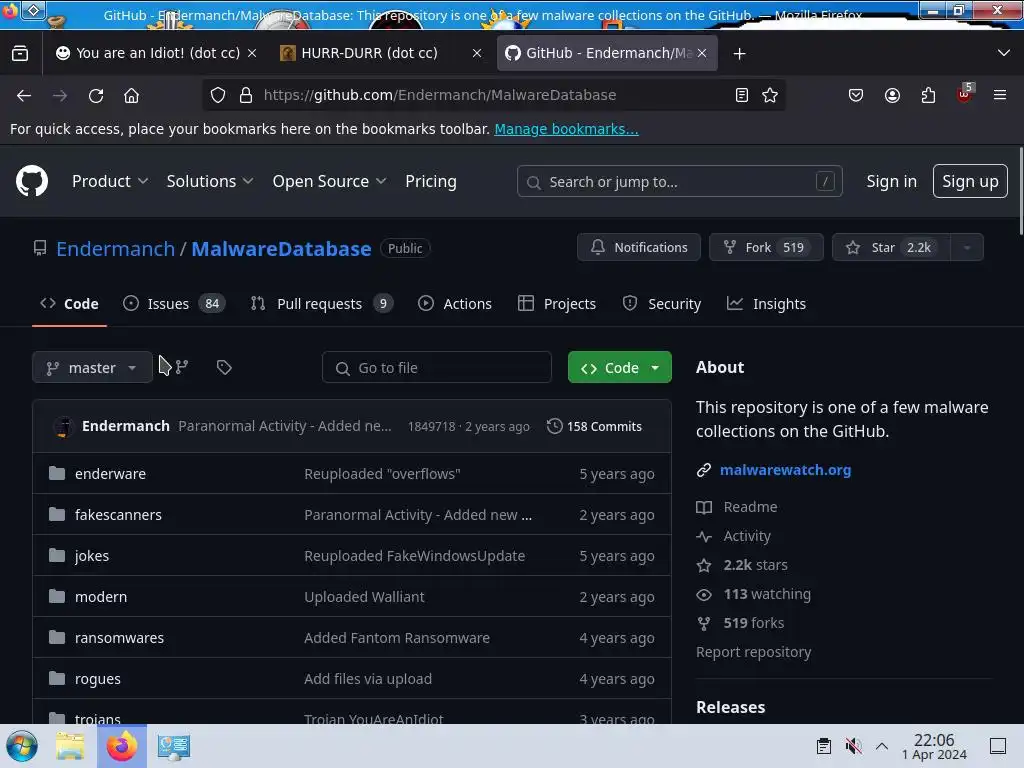Screen dimensions: 1024x768
Task: Click Report repository link
Action: 754,652
